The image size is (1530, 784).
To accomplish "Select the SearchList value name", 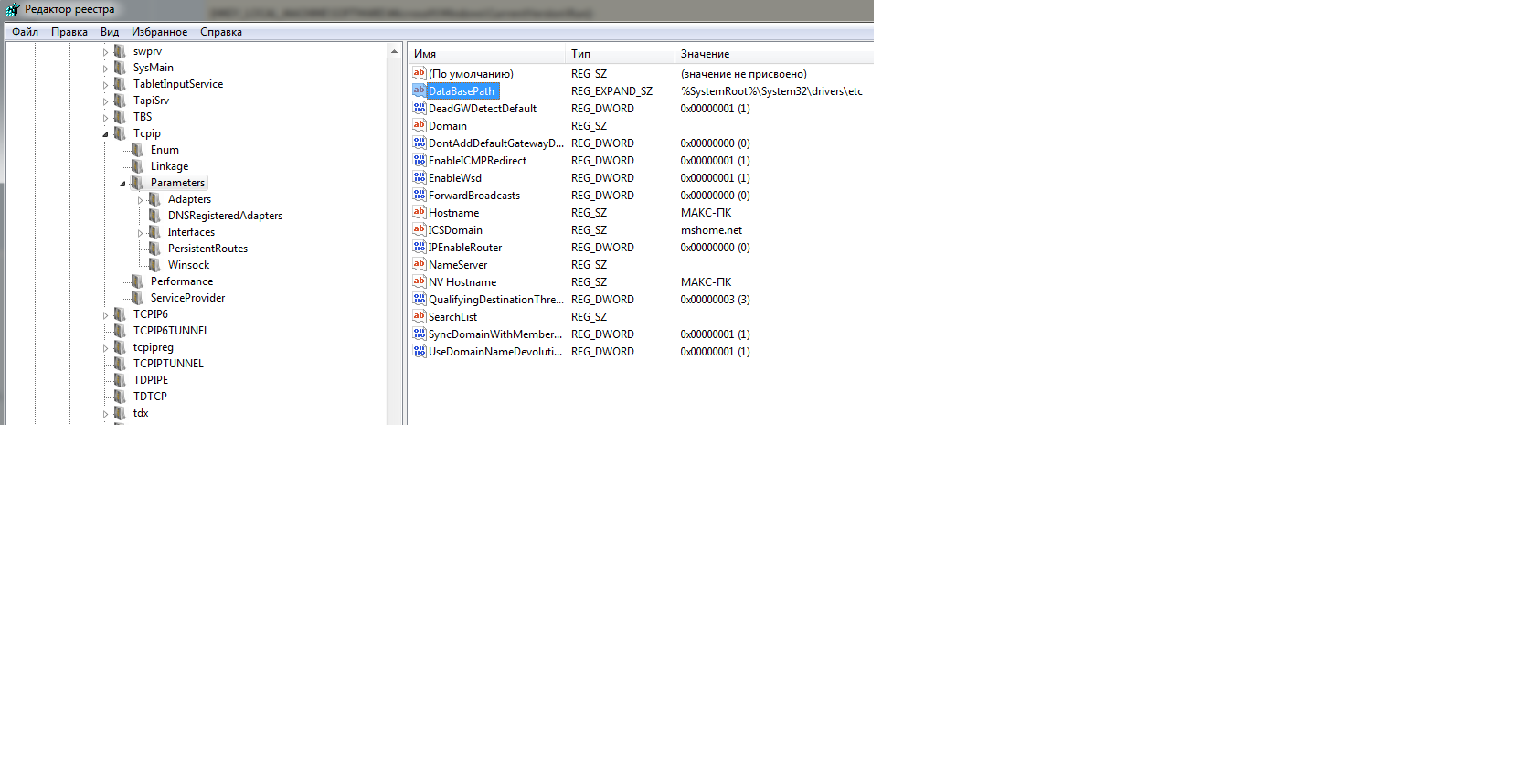I will [452, 317].
